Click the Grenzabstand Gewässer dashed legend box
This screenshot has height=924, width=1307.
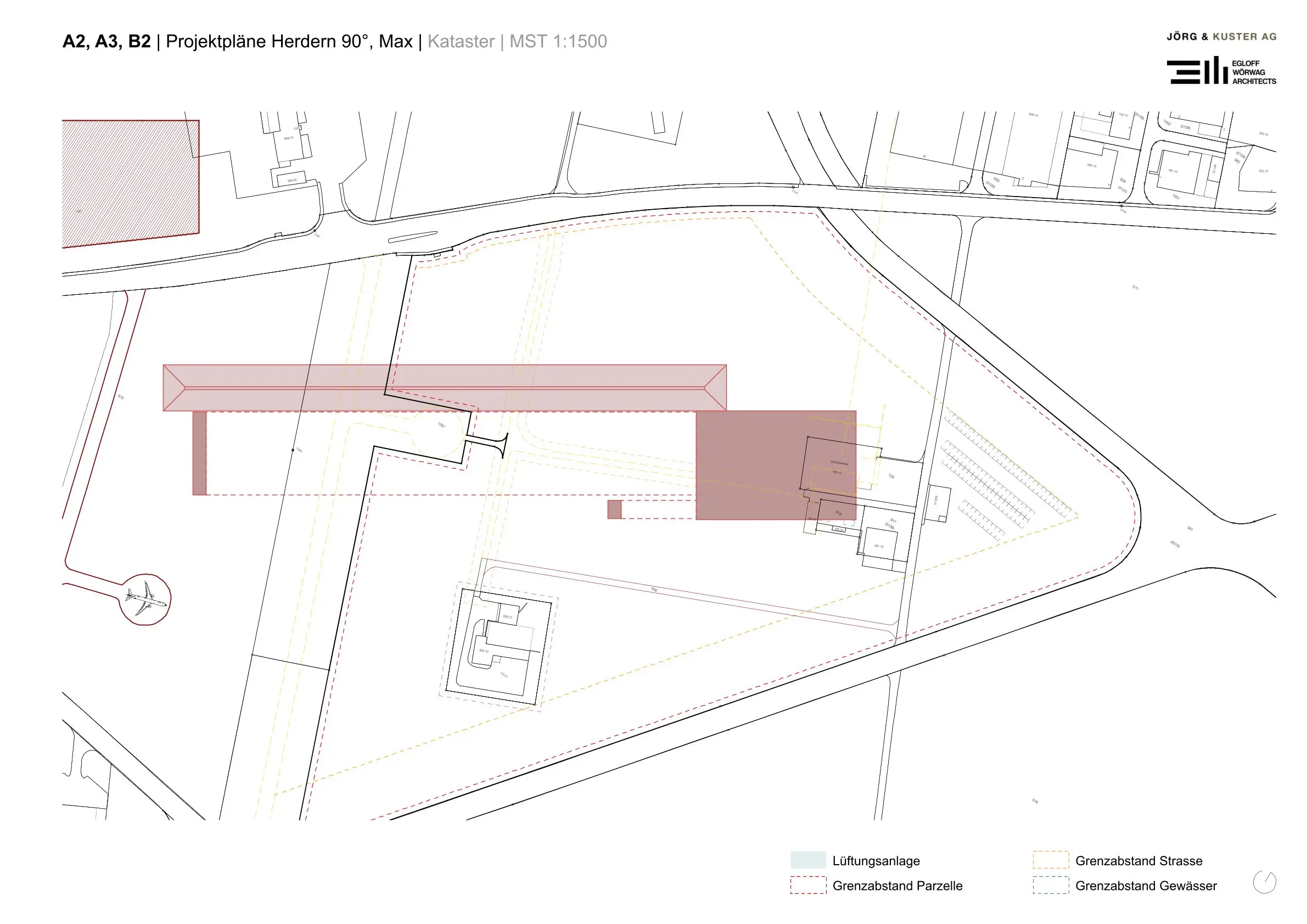pyautogui.click(x=1050, y=884)
